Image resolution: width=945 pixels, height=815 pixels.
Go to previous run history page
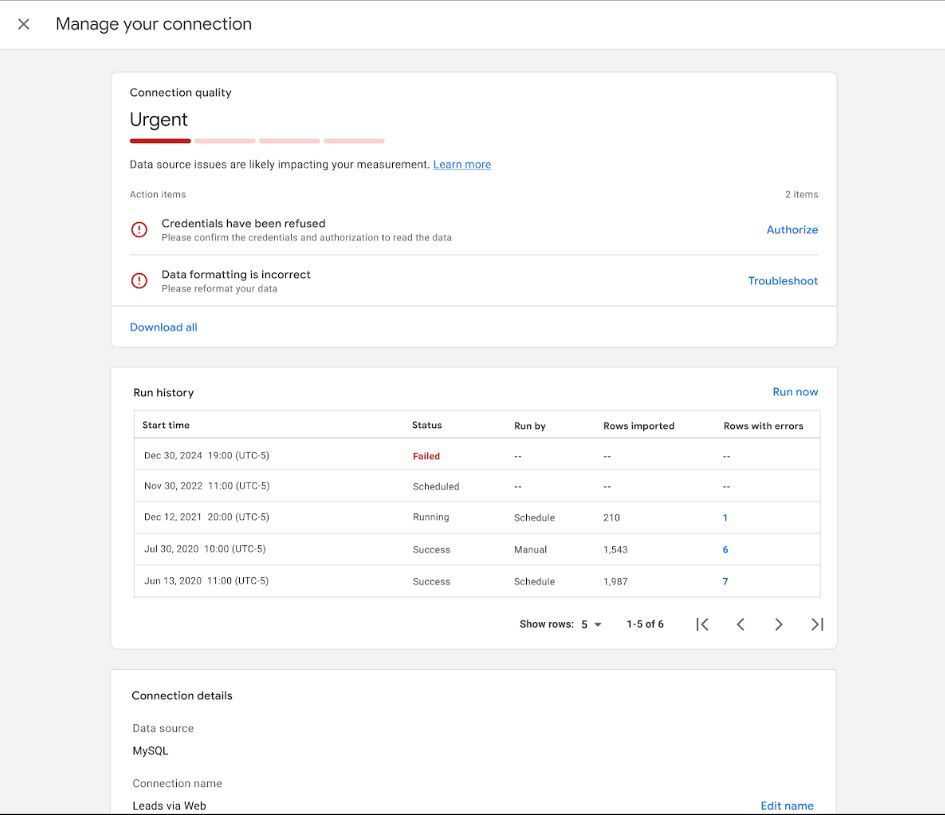coord(740,623)
